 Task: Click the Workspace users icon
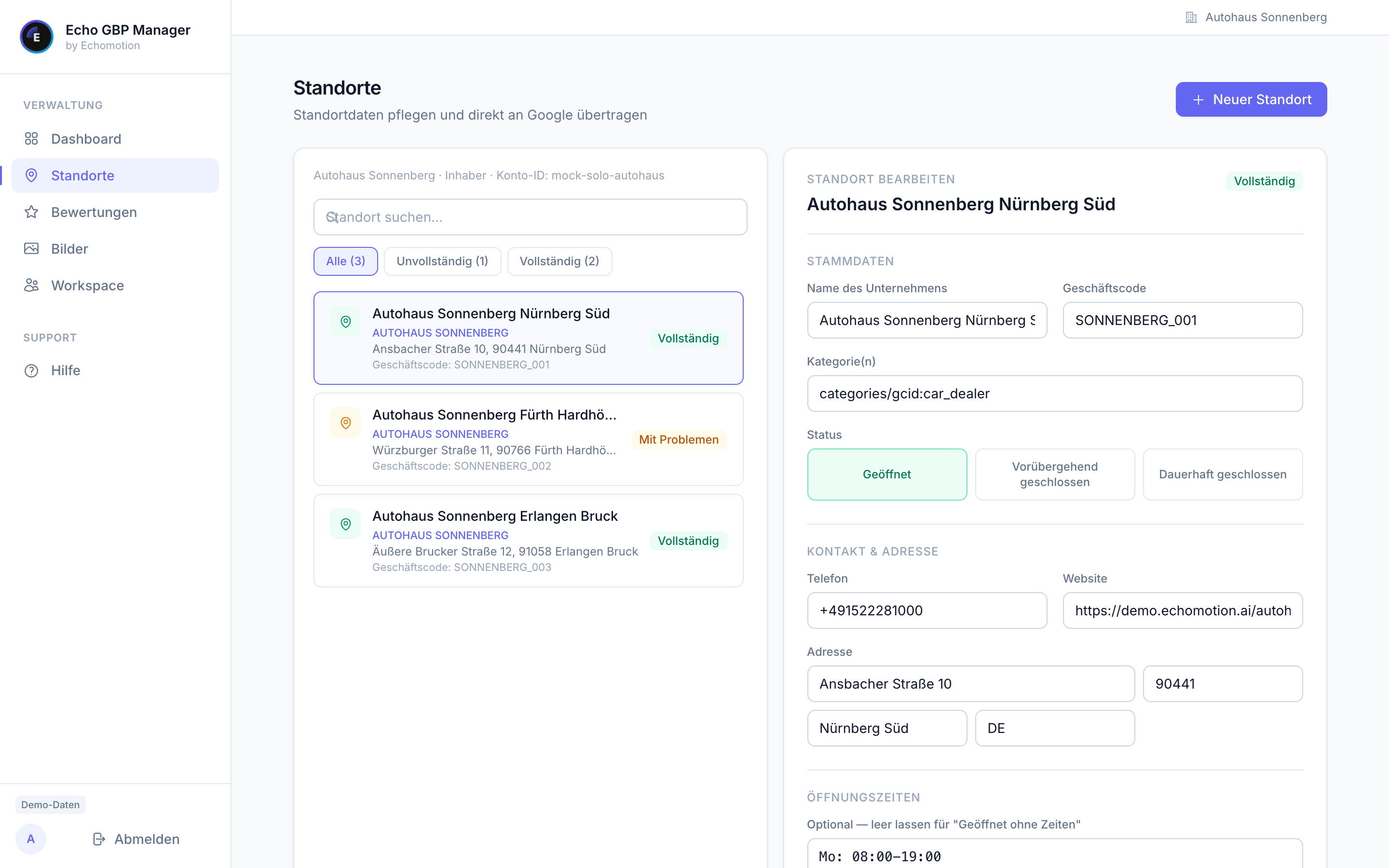(31, 285)
